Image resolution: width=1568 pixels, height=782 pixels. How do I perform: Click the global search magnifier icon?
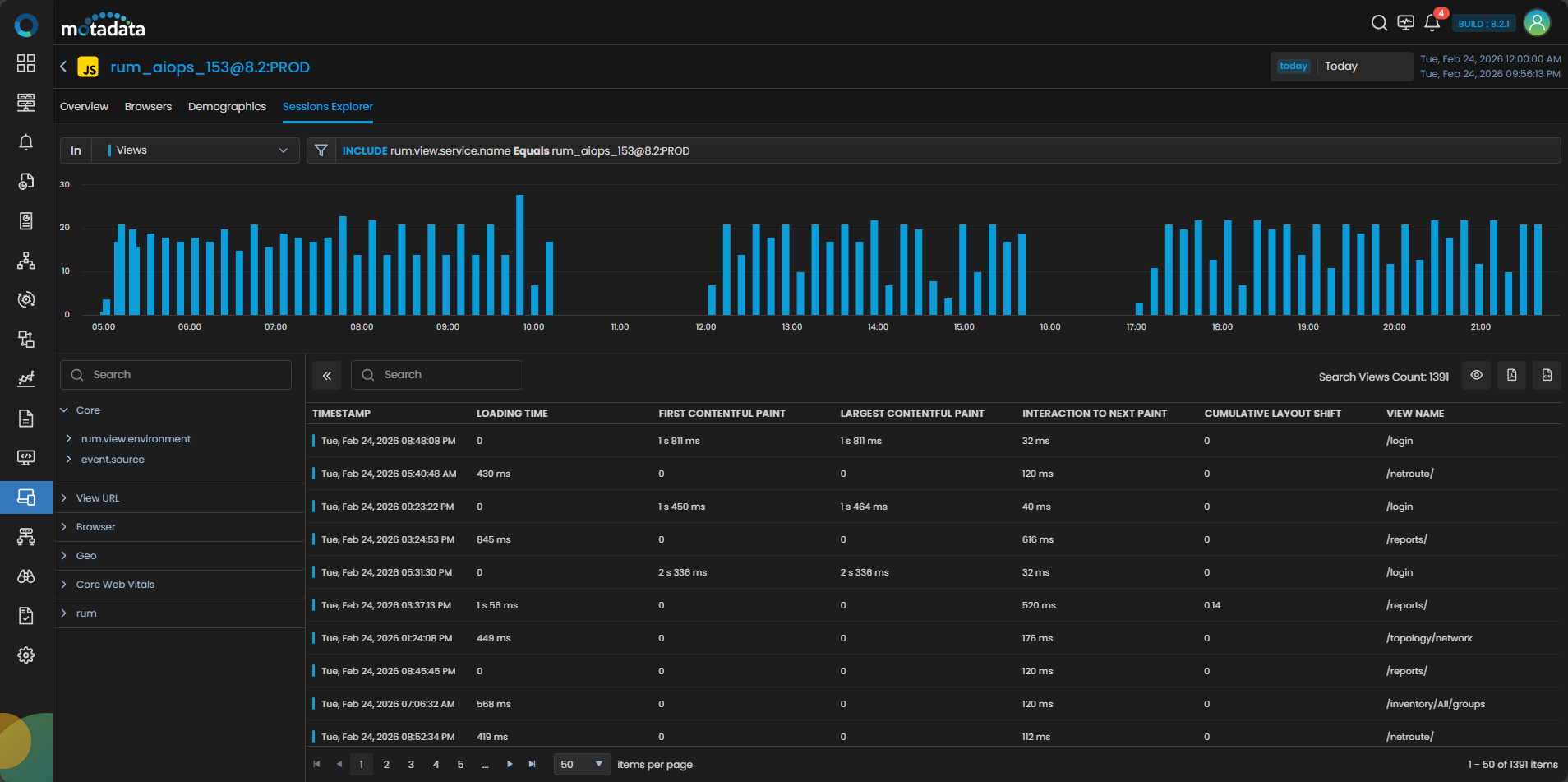click(1379, 23)
